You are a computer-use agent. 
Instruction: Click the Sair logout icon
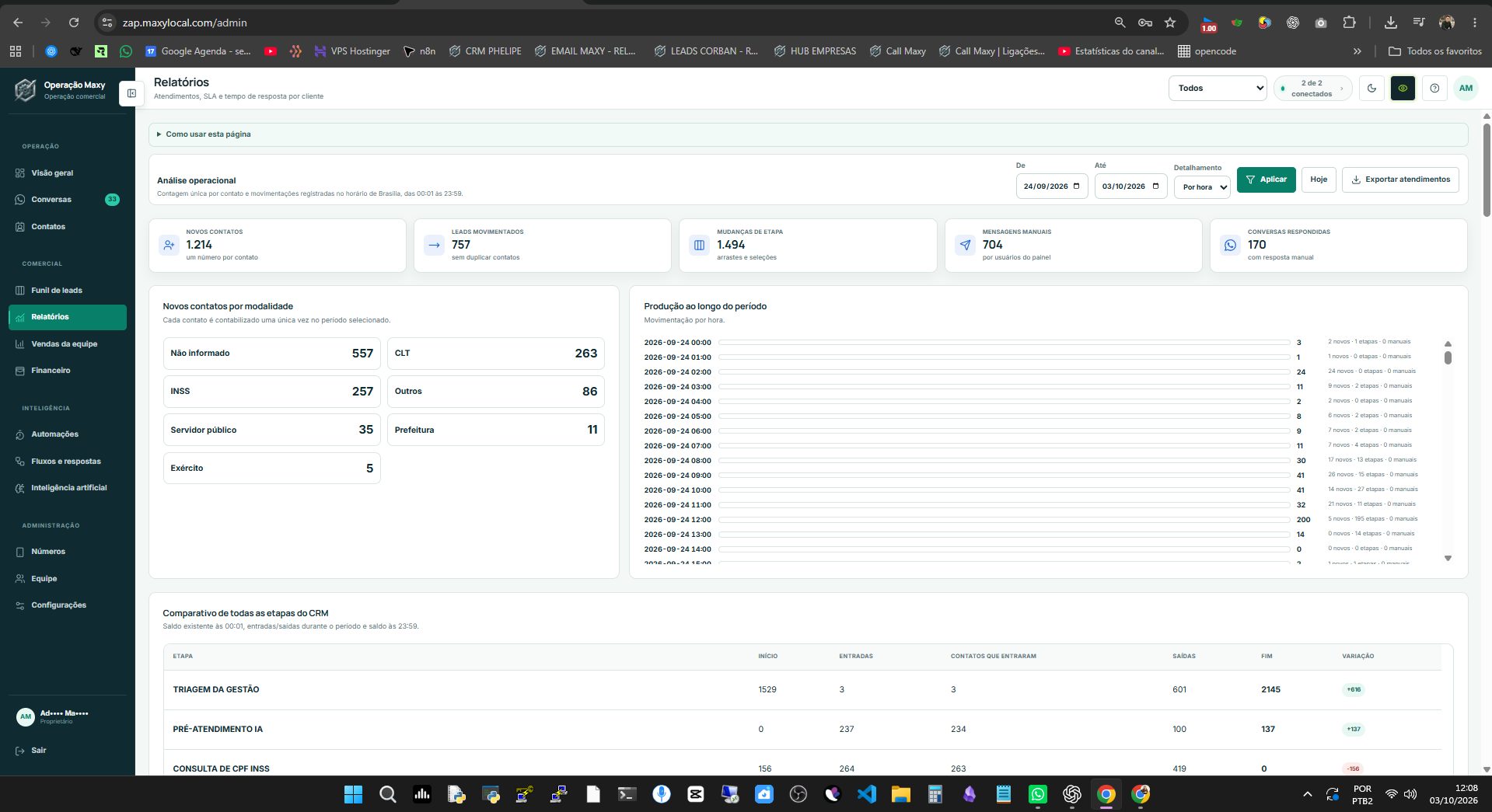pos(20,751)
